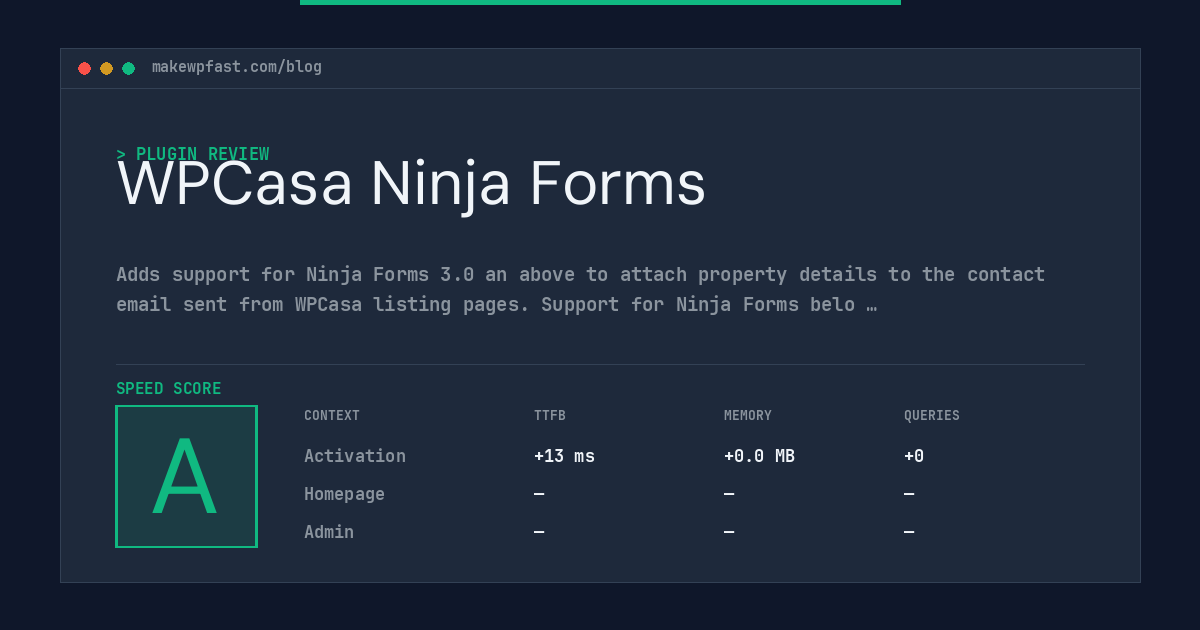Click the +0 queries value
The height and width of the screenshot is (630, 1200).
pyautogui.click(x=914, y=456)
